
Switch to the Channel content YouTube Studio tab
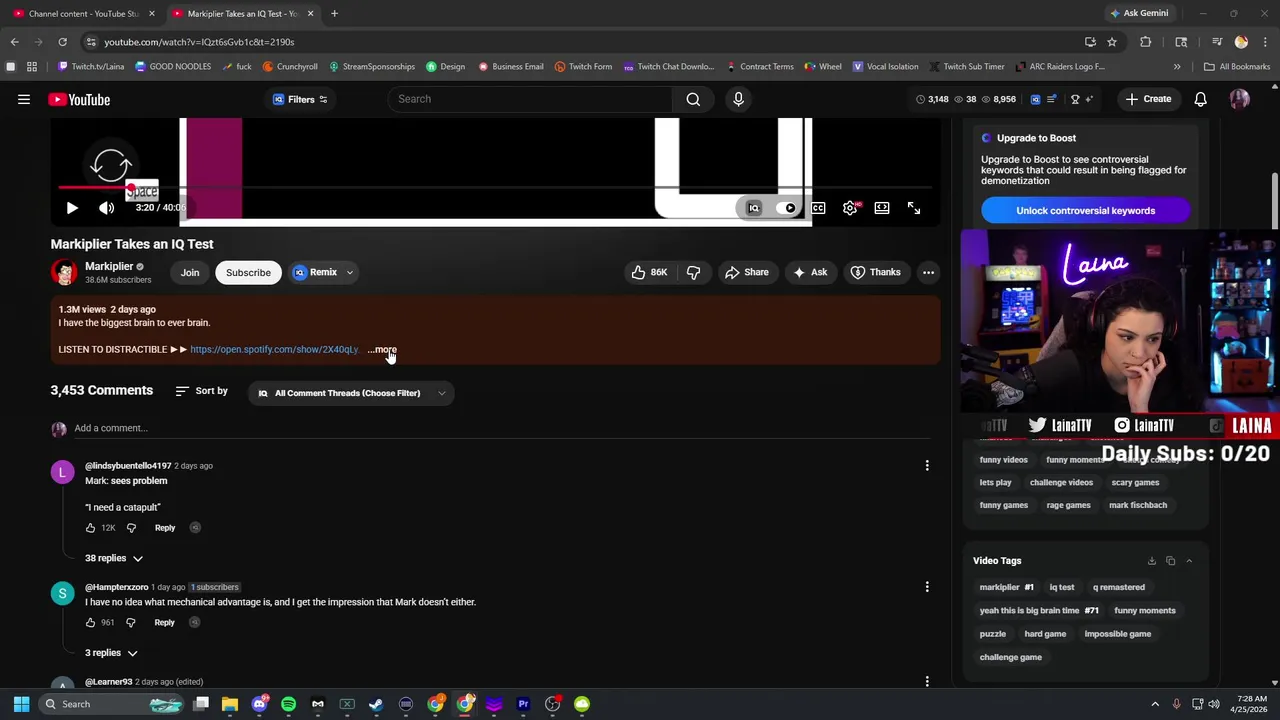pos(83,13)
